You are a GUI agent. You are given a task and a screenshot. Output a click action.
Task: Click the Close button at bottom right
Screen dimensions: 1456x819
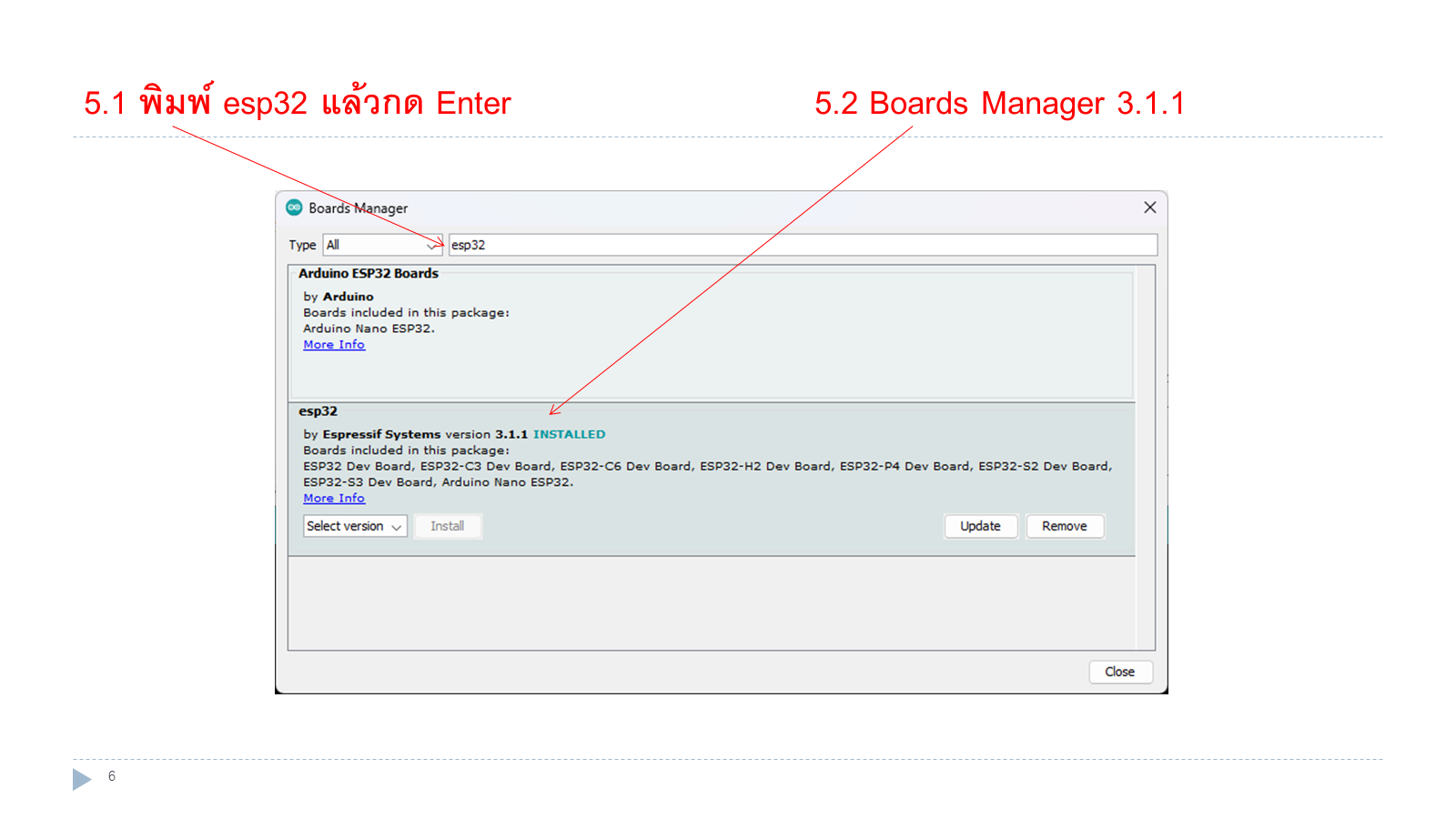tap(1120, 672)
